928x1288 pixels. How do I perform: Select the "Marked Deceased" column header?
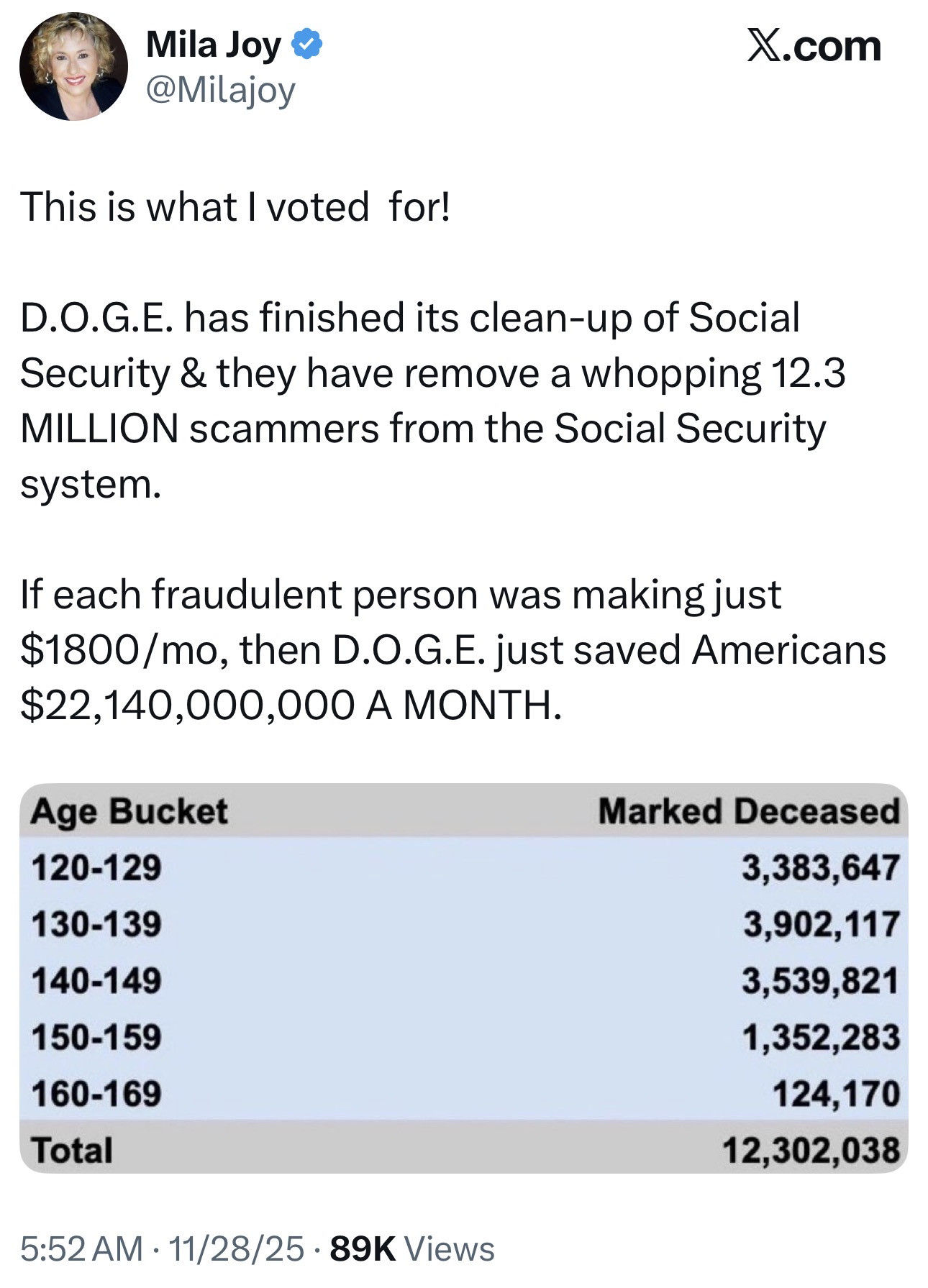749,811
